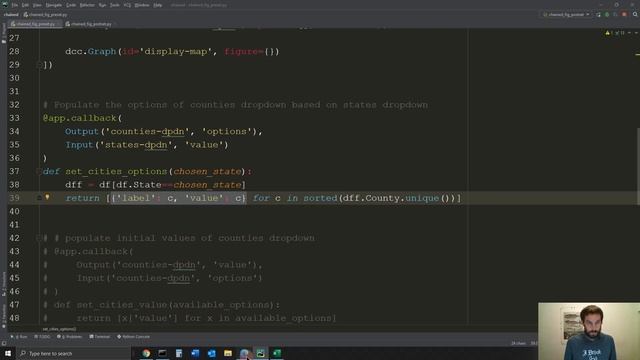Click on @app.callback decorator line 33
The image size is (640, 360).
[x=80, y=118]
